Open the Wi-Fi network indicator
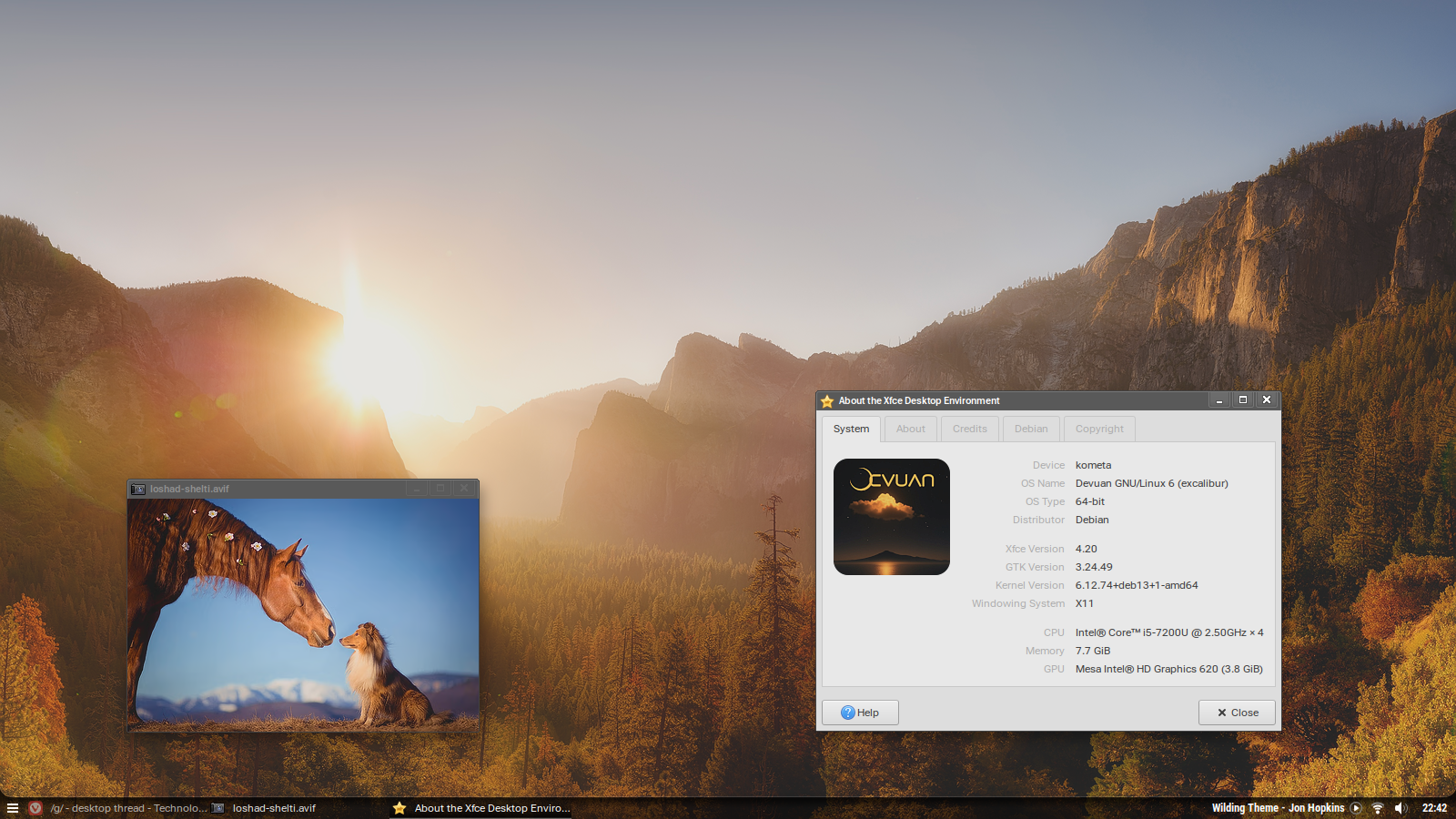 [x=1378, y=808]
